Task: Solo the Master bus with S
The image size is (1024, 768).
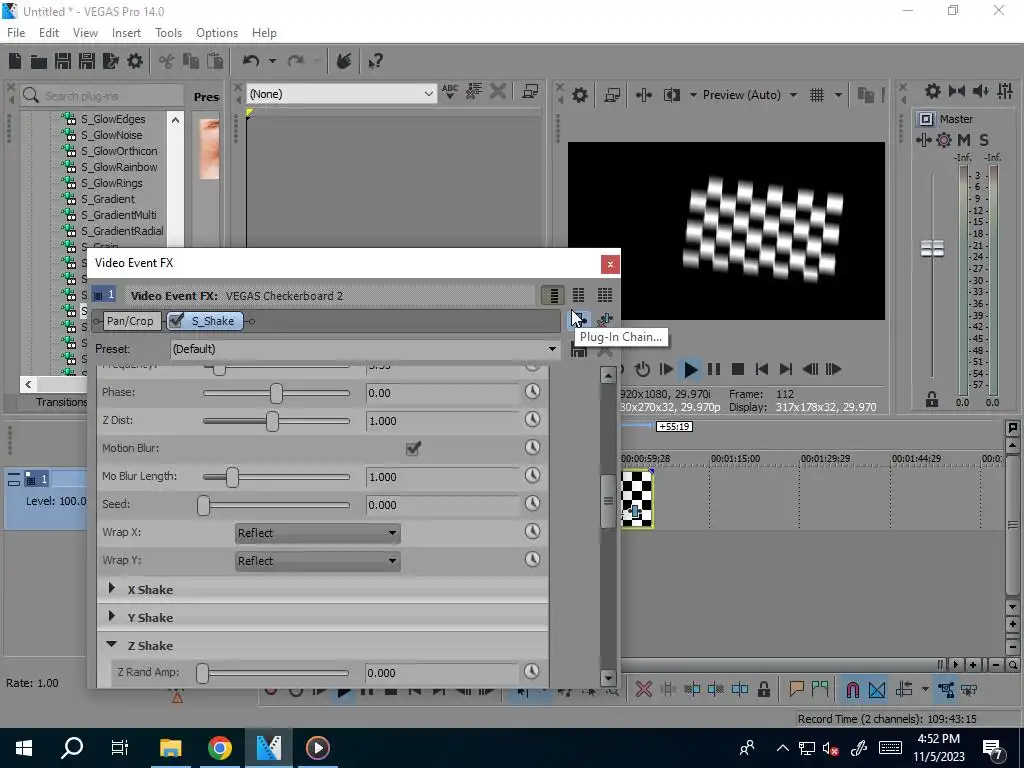Action: point(984,140)
